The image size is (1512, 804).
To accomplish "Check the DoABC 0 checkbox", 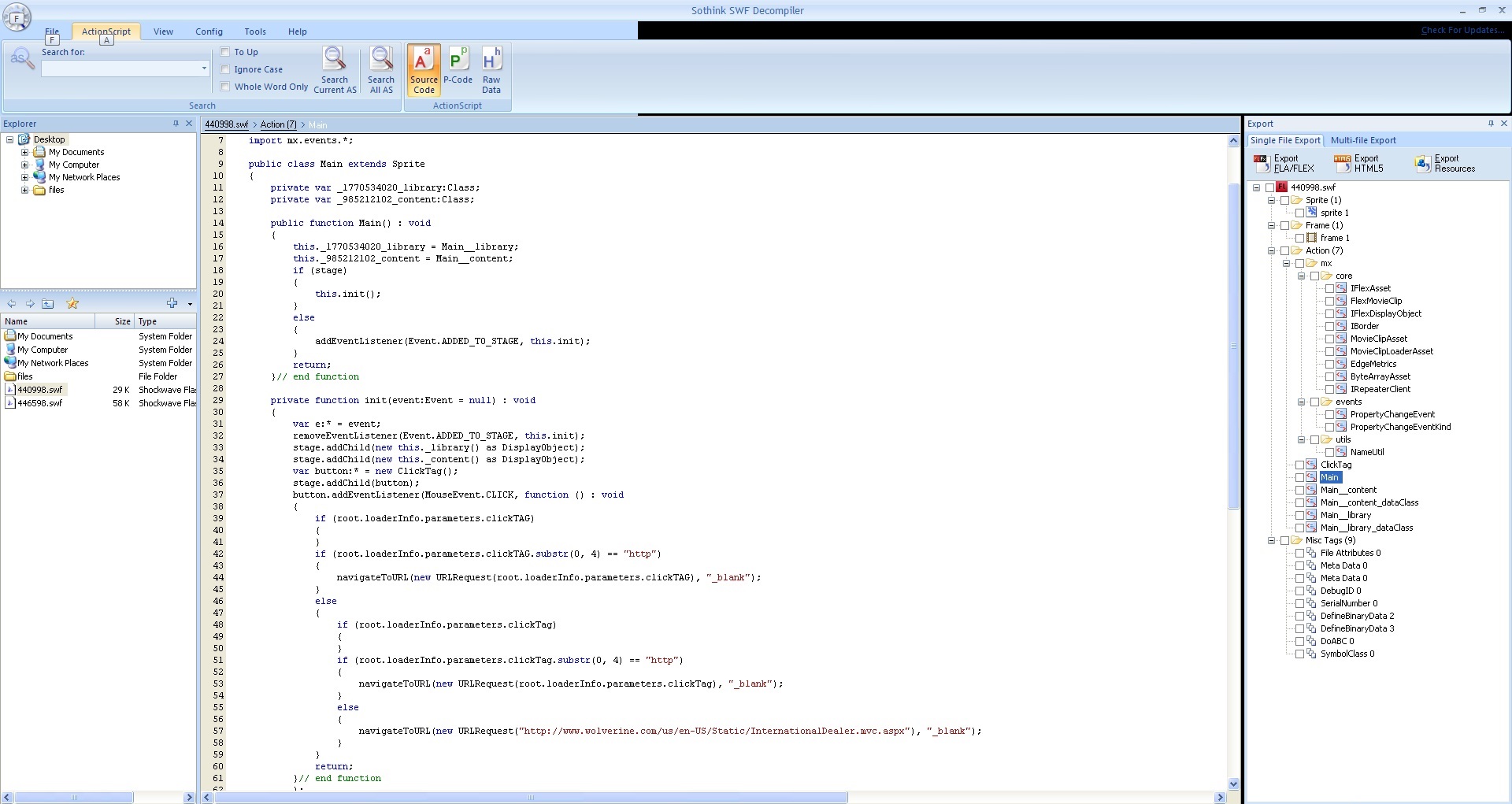I will 1299,641.
